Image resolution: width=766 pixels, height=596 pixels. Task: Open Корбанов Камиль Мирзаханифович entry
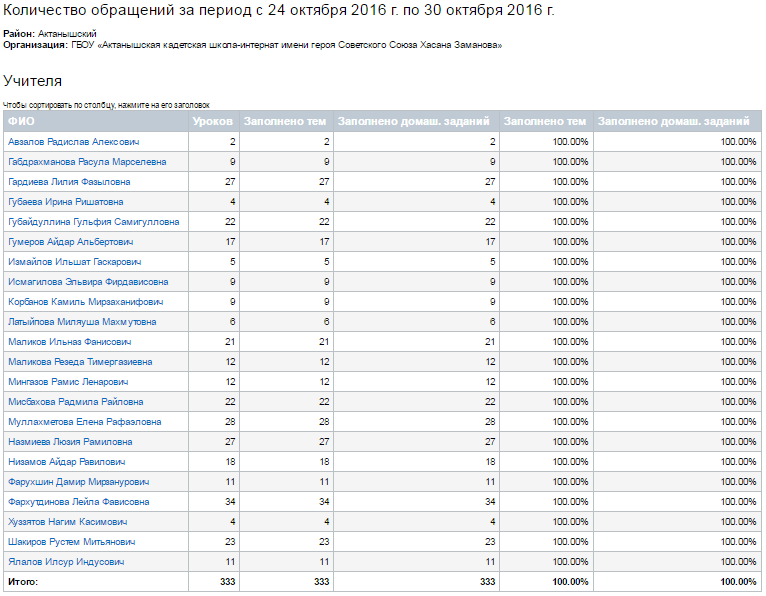pyautogui.click(x=85, y=302)
